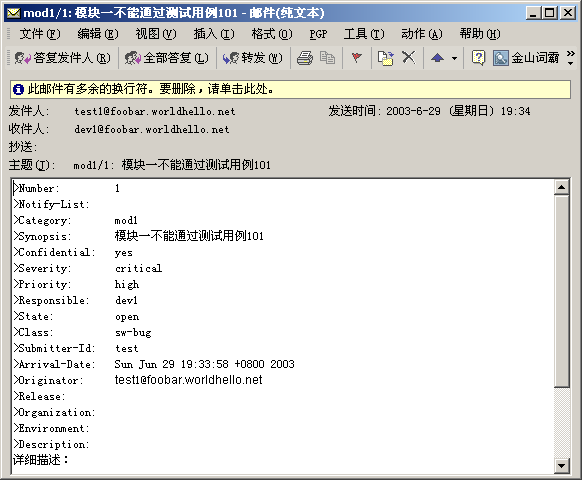Click the red follow-up flag icon
This screenshot has width=582, height=480.
[x=356, y=58]
